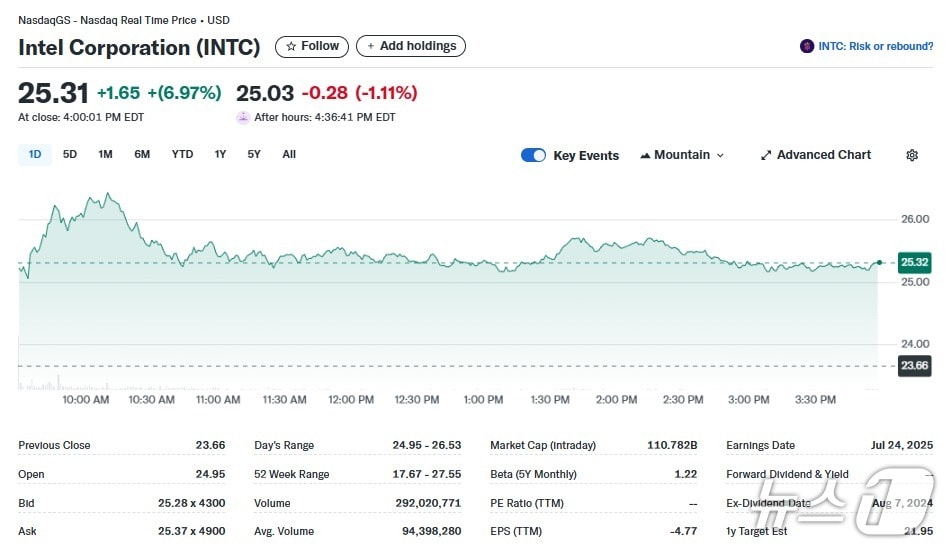
Task: Click the after hours moon icon
Action: (x=243, y=117)
